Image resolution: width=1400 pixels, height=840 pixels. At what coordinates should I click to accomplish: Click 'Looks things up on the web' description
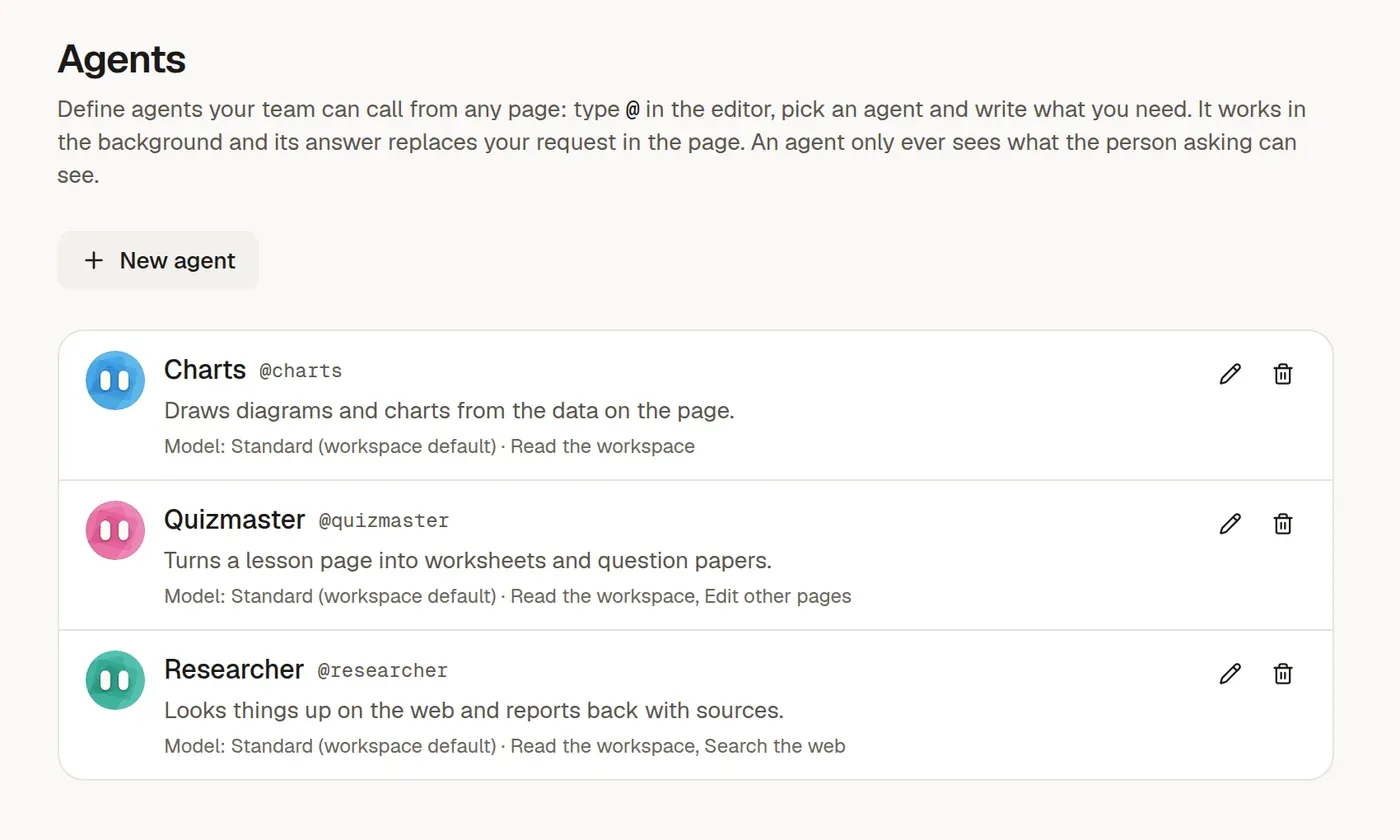[x=474, y=711]
